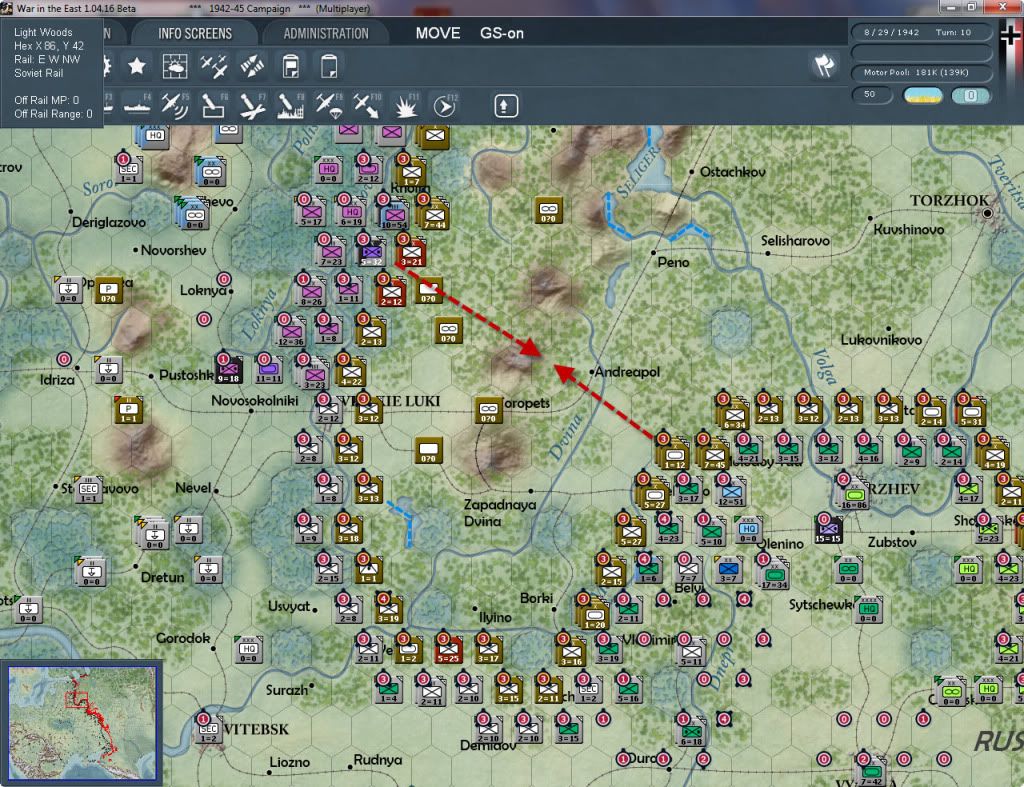Select the 7=42 unit at bottom edge
Viewport: 1024px width, 787px height.
(x=871, y=772)
